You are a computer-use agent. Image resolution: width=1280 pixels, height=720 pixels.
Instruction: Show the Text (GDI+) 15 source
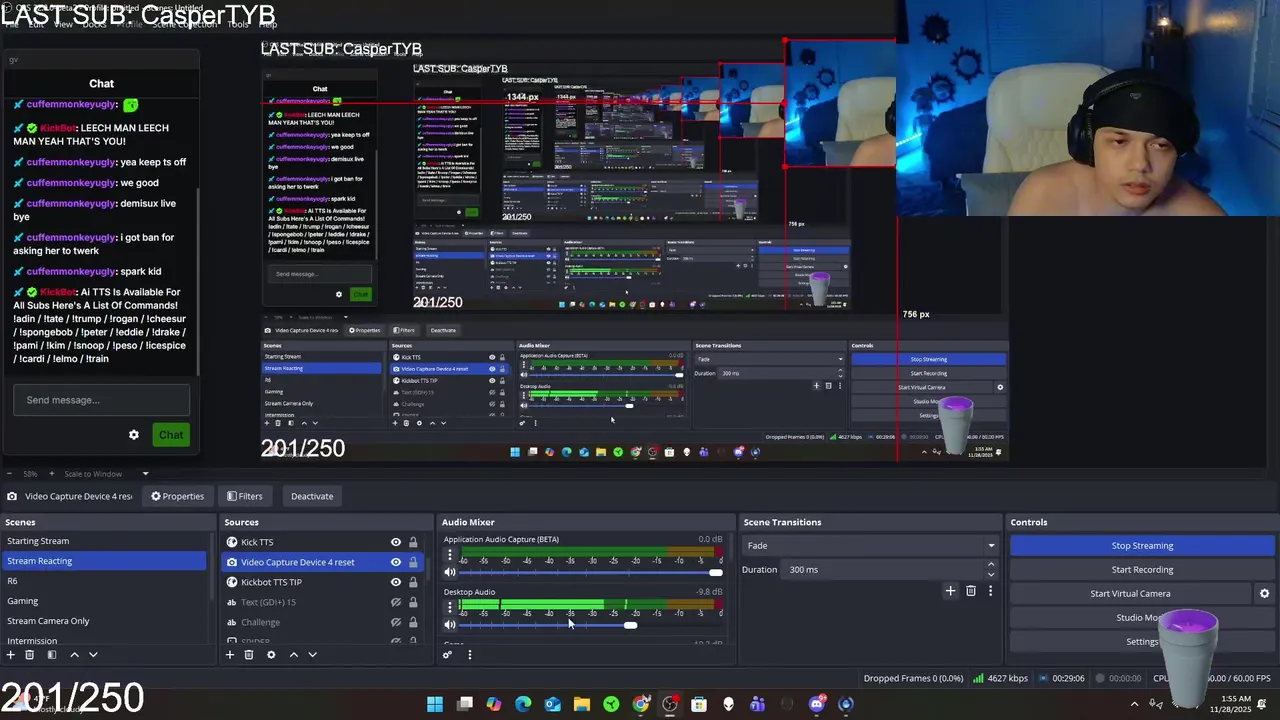(396, 602)
